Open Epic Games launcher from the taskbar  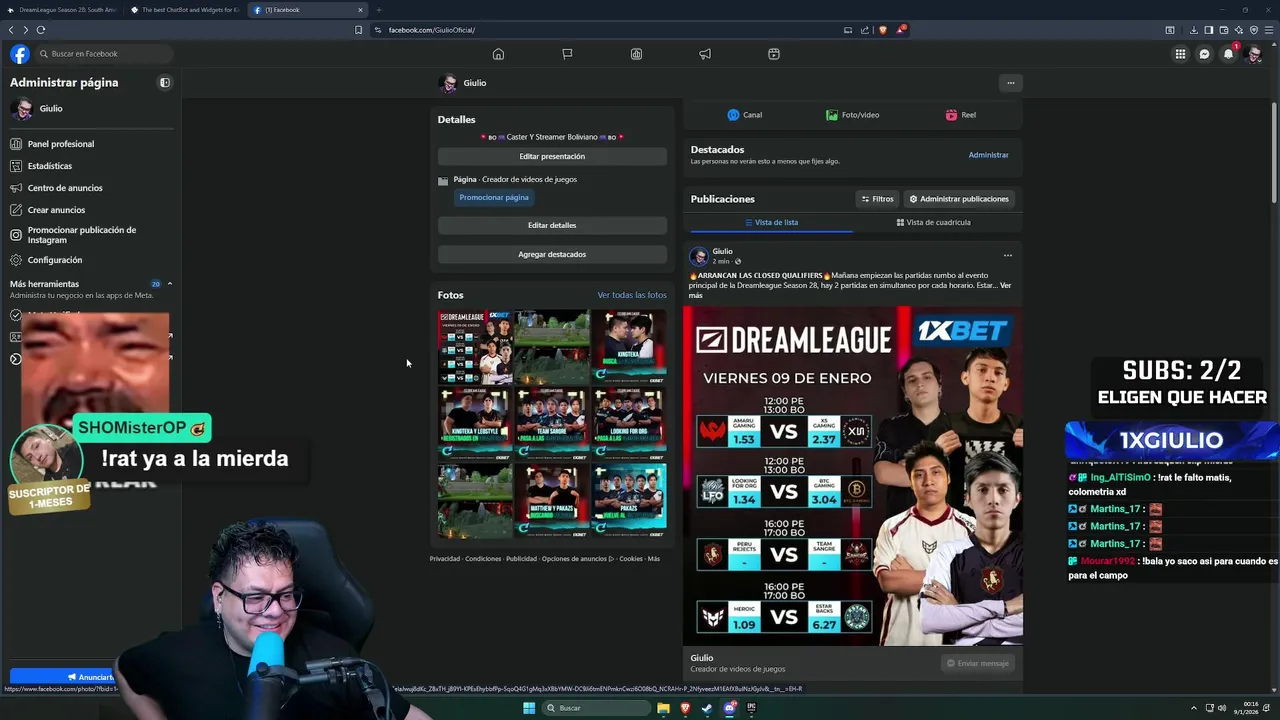tap(751, 708)
